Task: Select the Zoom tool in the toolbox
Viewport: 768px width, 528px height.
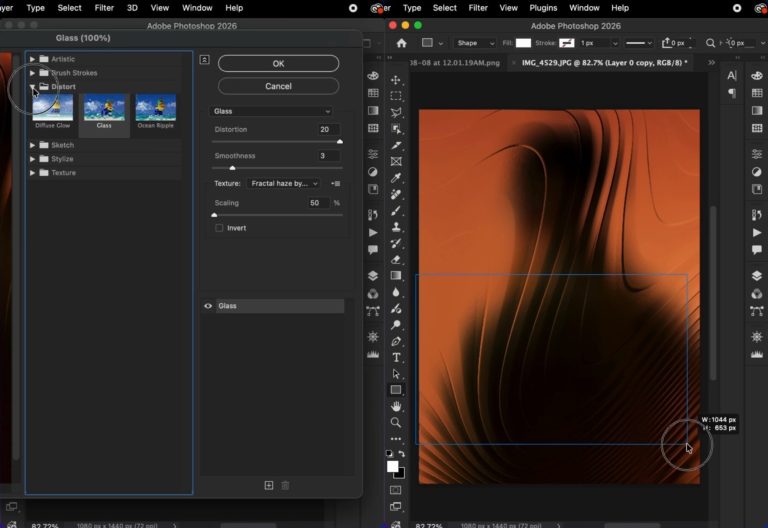Action: click(396, 423)
